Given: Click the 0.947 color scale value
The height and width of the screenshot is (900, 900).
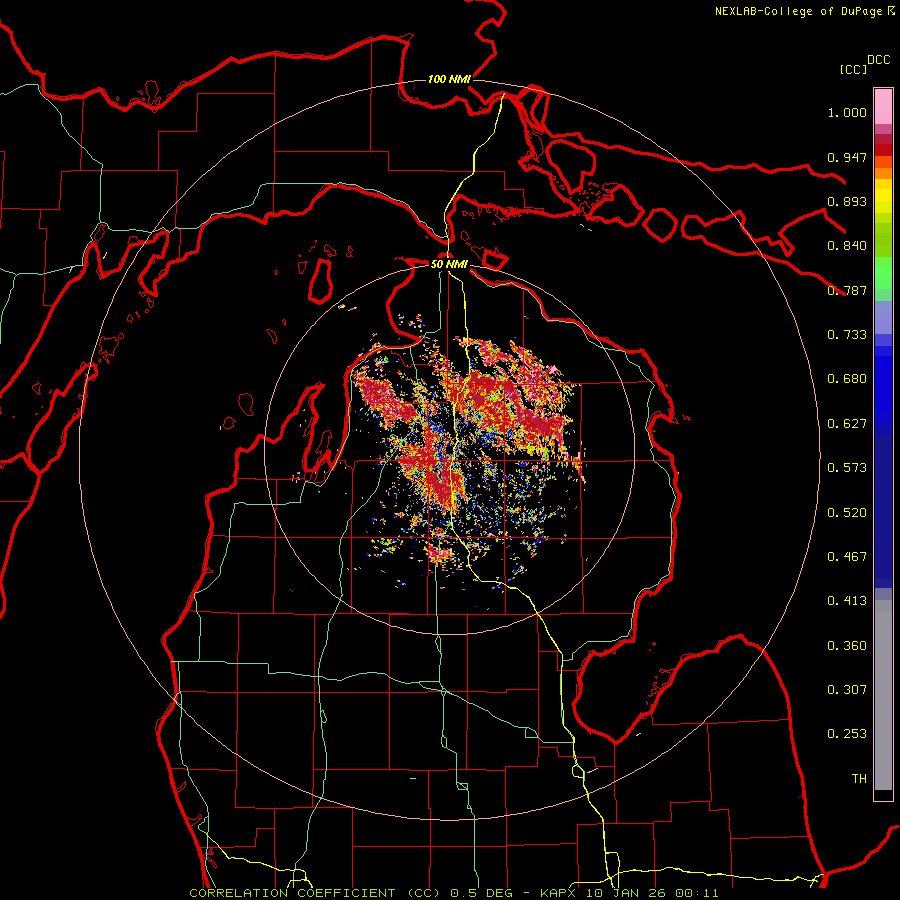Looking at the screenshot, I should click(x=847, y=157).
